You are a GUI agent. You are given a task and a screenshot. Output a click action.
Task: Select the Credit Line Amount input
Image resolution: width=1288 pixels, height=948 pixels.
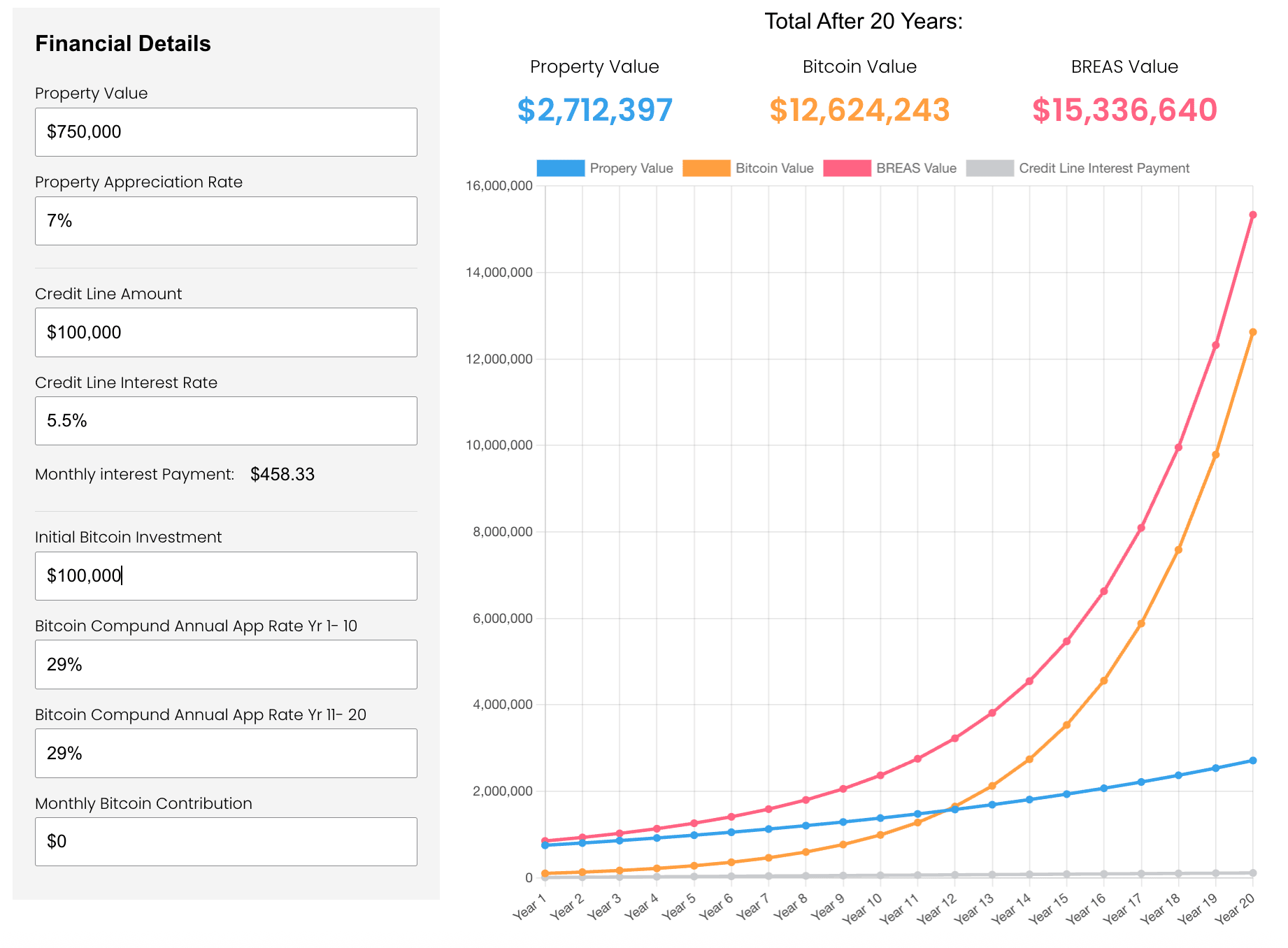226,333
